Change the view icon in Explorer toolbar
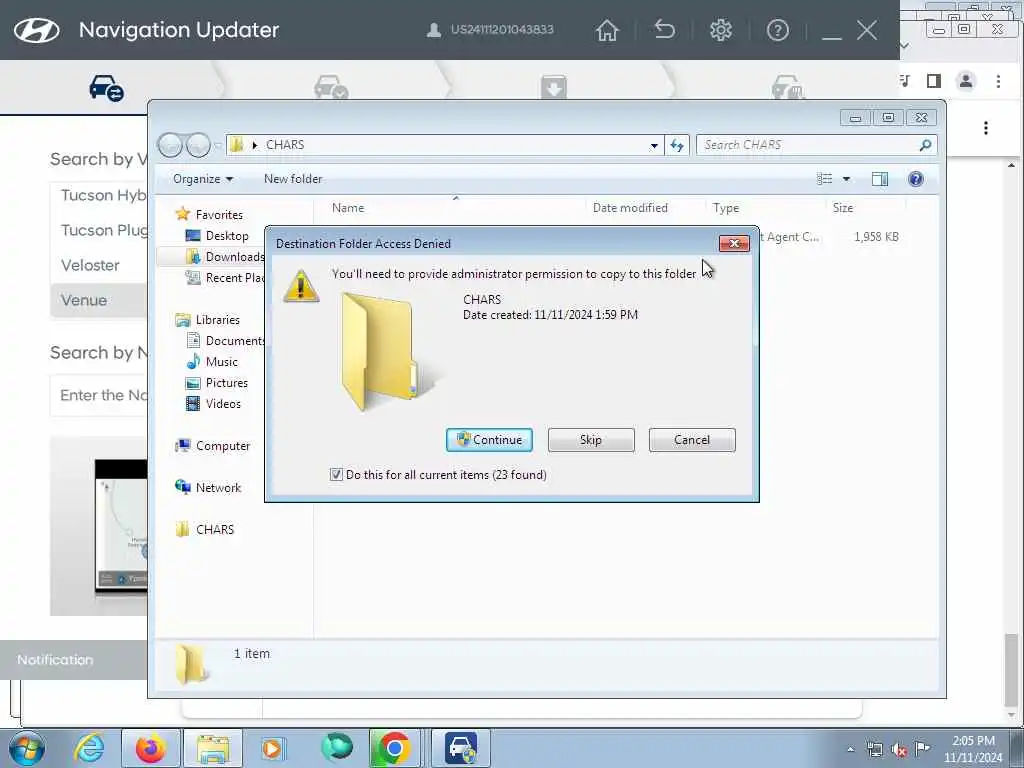 (x=824, y=179)
